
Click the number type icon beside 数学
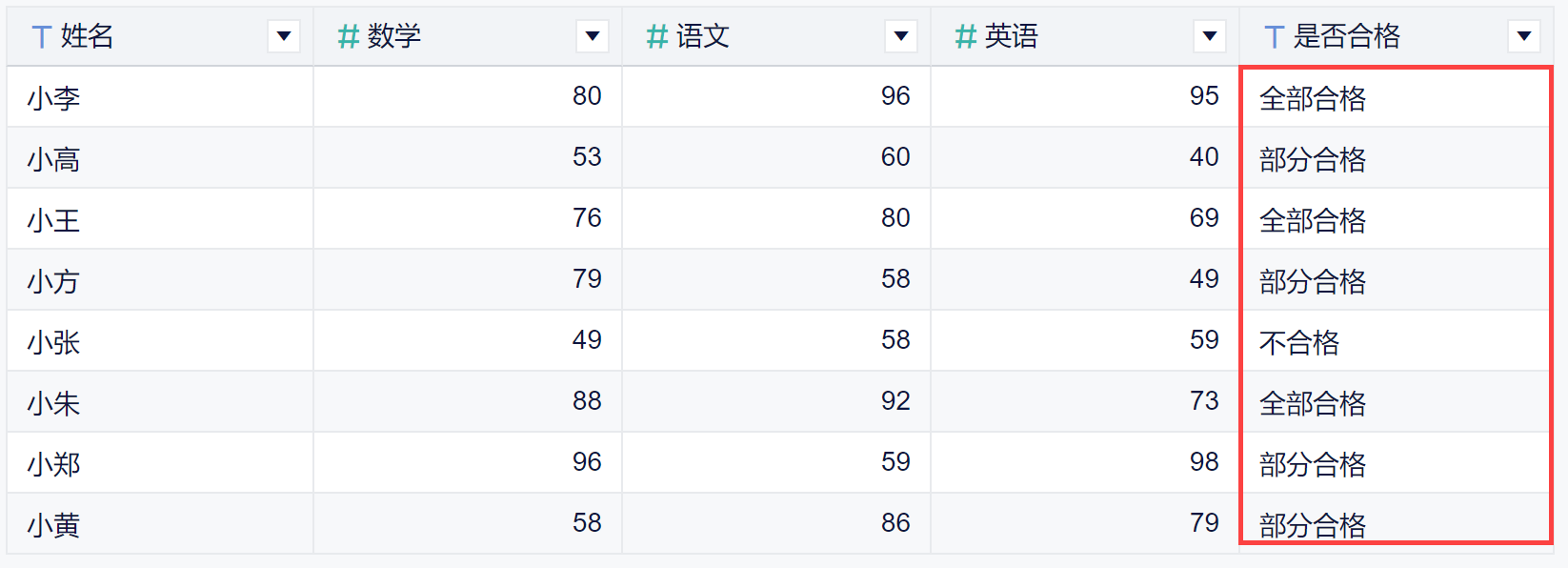[x=349, y=37]
